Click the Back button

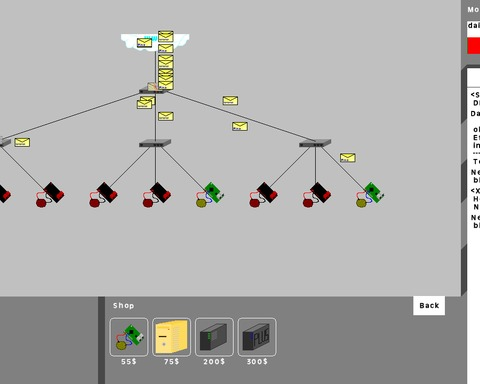pyautogui.click(x=429, y=305)
